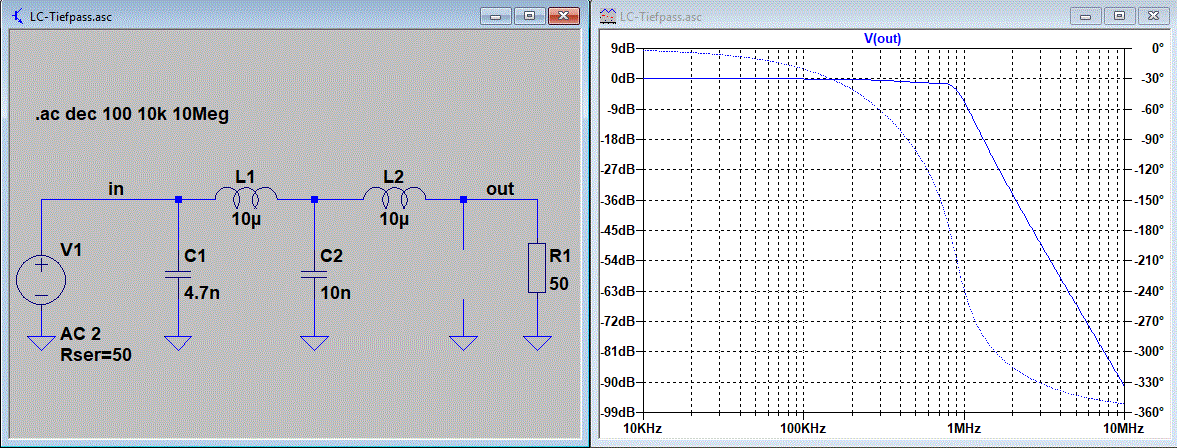Close the LC-Tiefpass schematic window
The image size is (1177, 448).
tap(564, 15)
